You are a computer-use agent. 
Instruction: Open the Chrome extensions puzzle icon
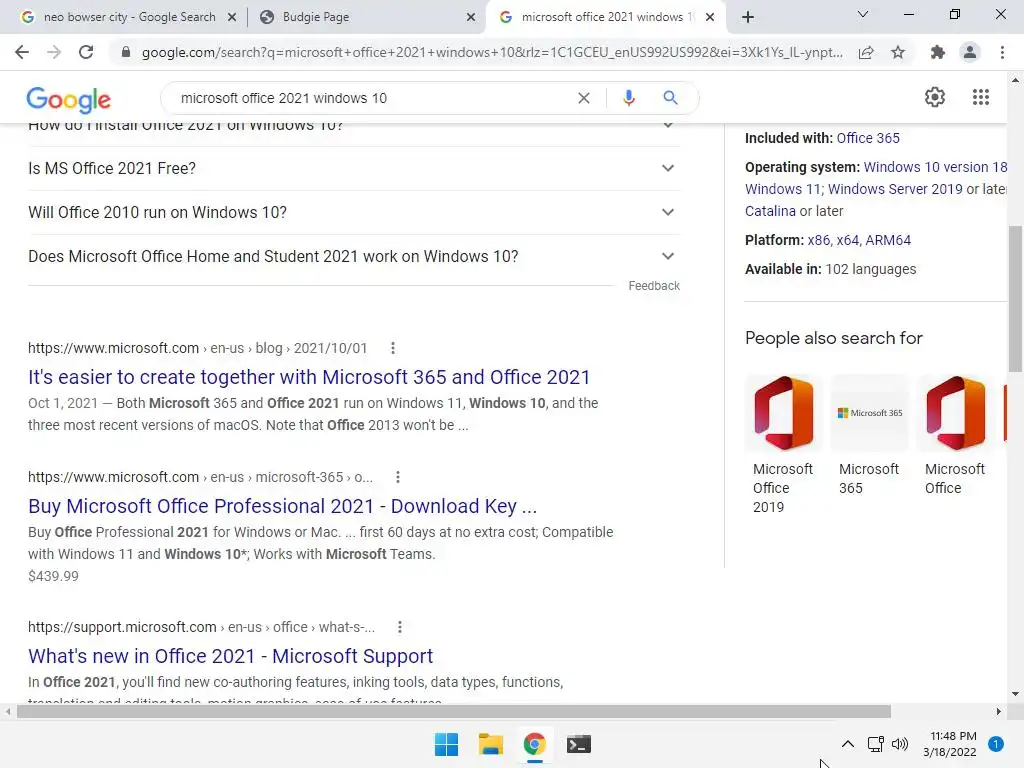(x=938, y=52)
